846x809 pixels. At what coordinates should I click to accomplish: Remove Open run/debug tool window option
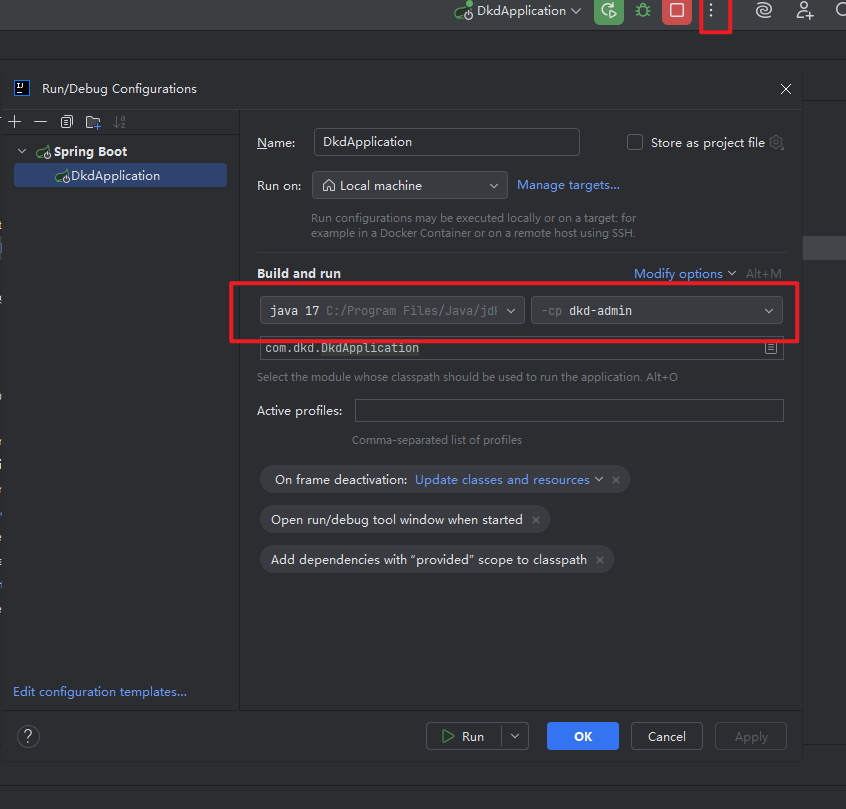pyautogui.click(x=536, y=520)
